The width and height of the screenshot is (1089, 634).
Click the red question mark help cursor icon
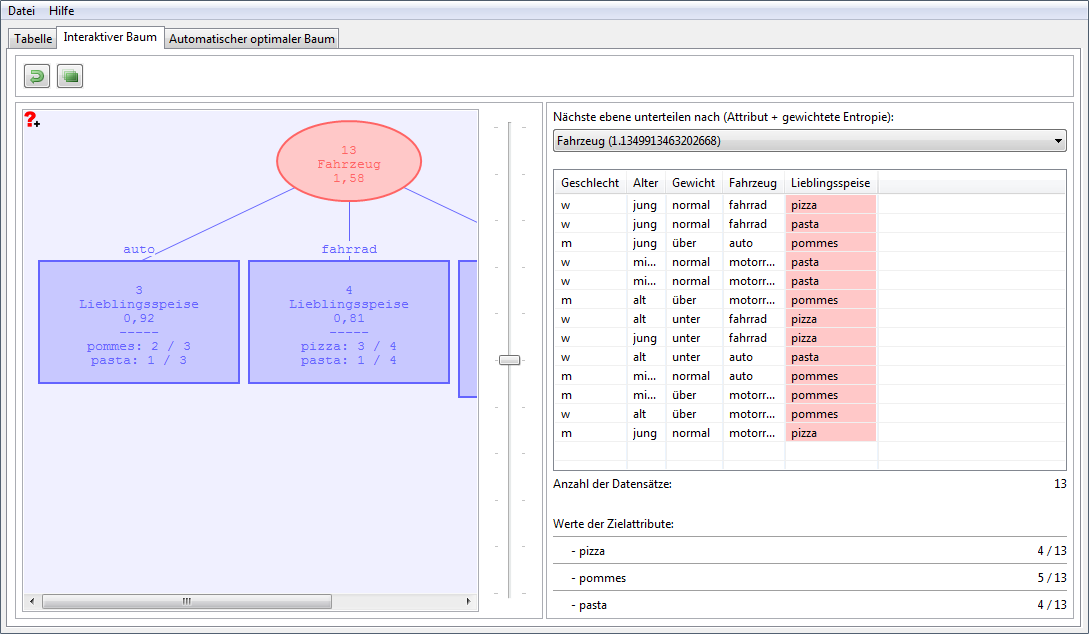tap(32, 120)
